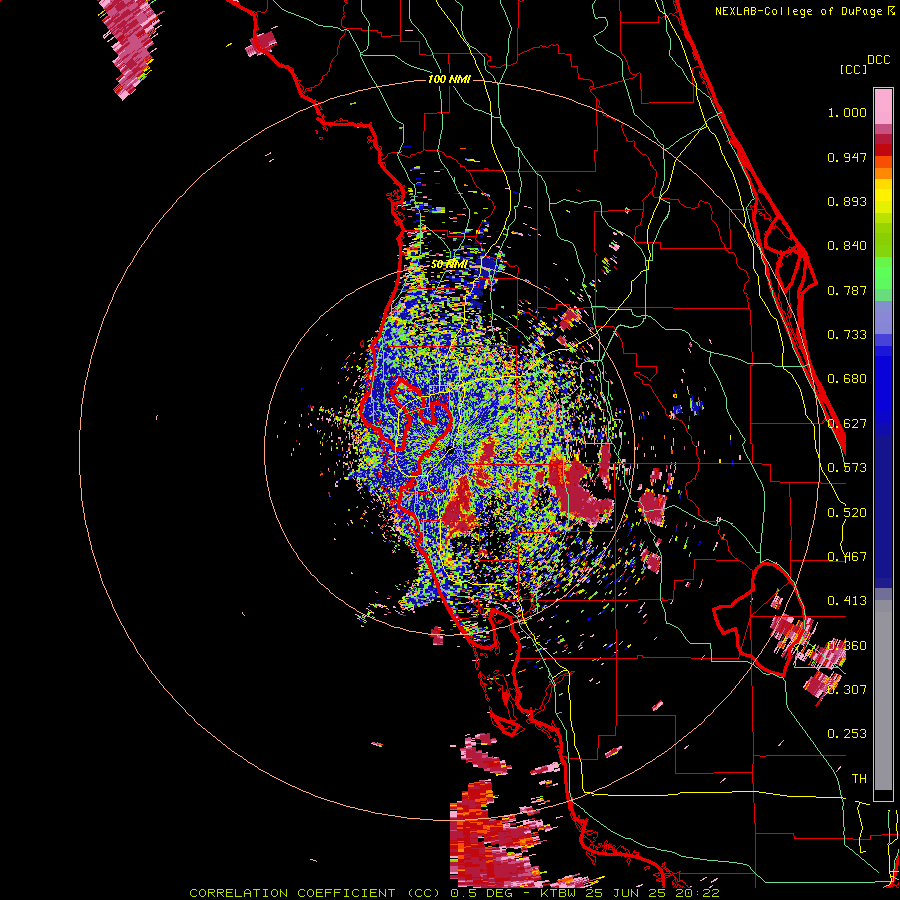Click the 0.947 color scale value

[x=847, y=157]
